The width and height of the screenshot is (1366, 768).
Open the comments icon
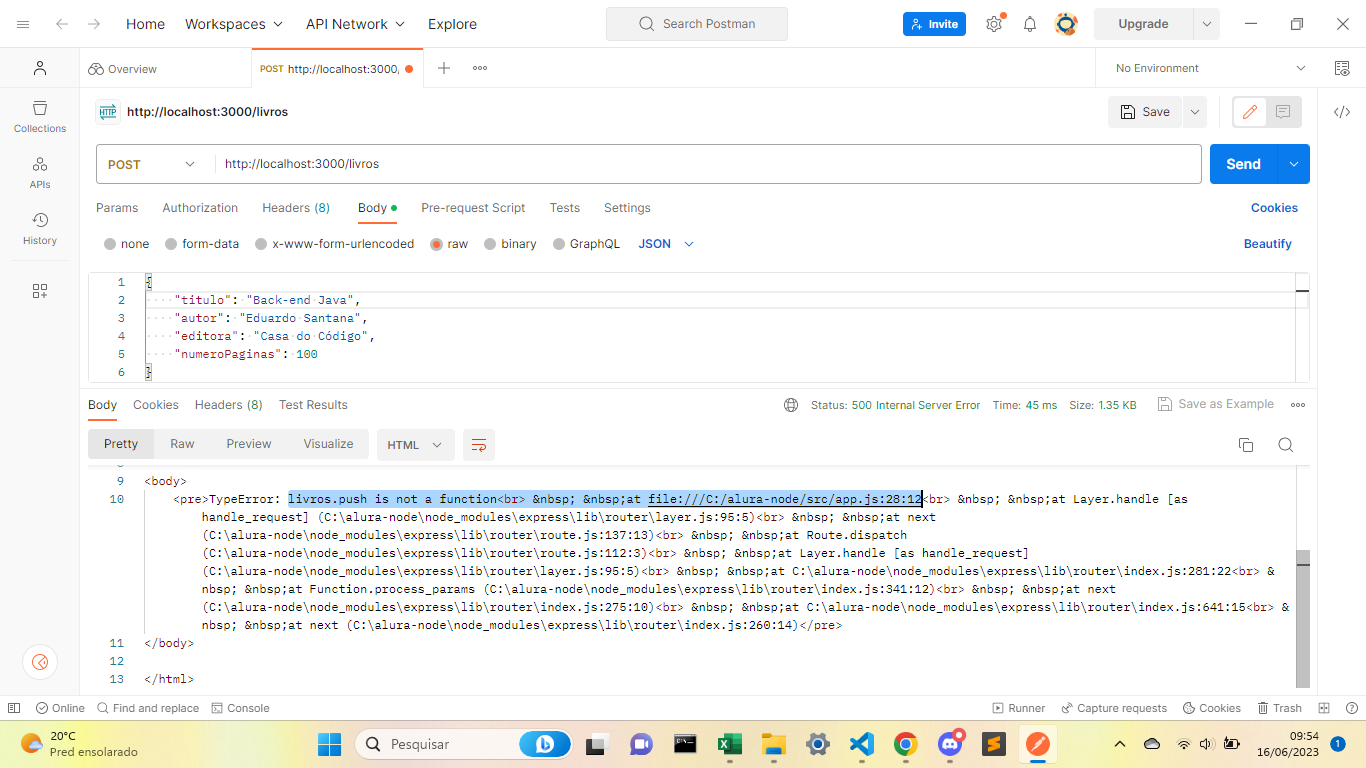pyautogui.click(x=1284, y=112)
